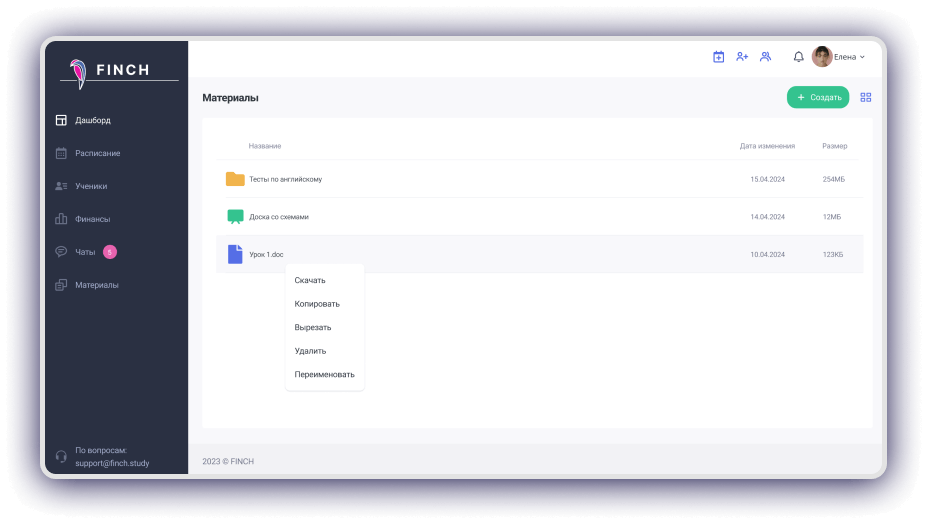Expand the Елена user profile dropdown

pos(839,57)
